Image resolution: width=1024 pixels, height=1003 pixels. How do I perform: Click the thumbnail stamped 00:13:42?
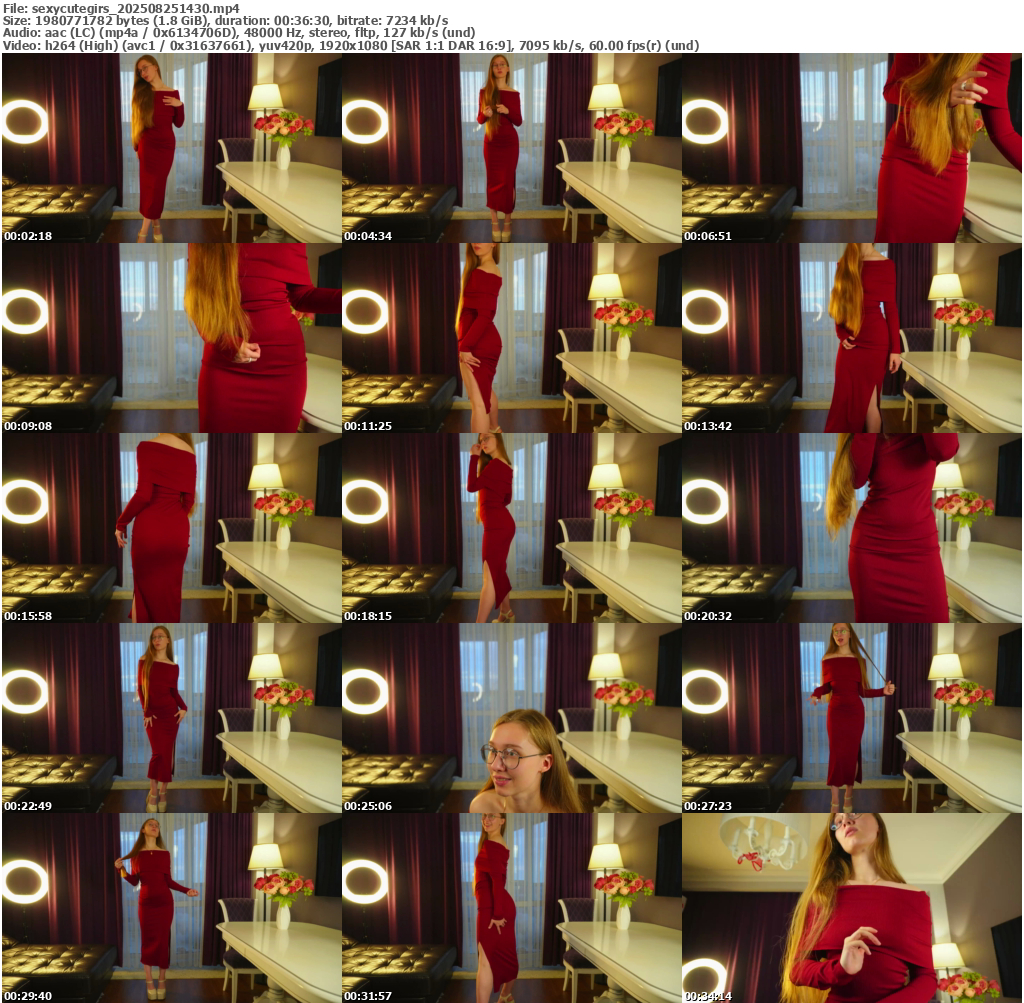[852, 338]
